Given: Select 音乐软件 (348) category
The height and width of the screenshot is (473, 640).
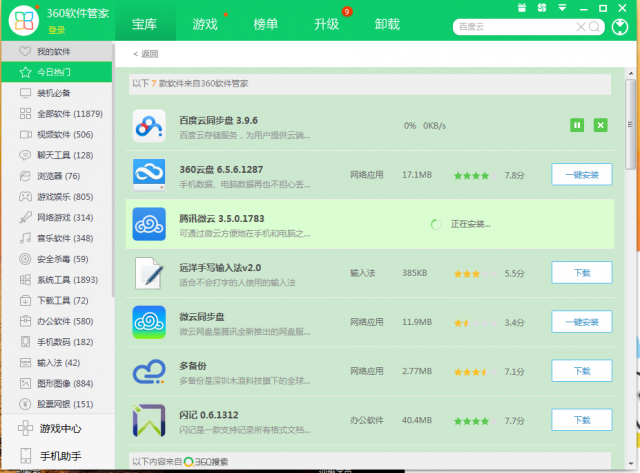Looking at the screenshot, I should point(56,238).
